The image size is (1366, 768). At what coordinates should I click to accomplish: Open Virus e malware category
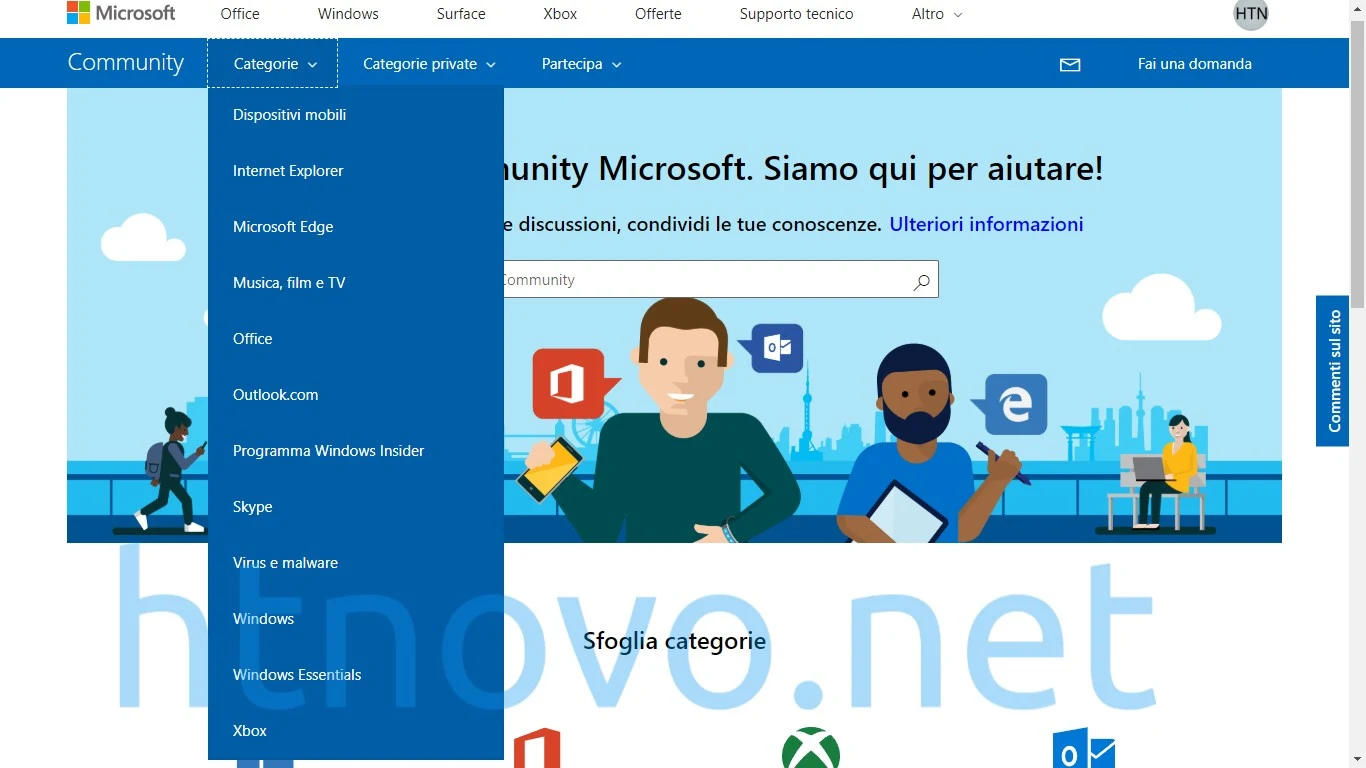[x=356, y=563]
